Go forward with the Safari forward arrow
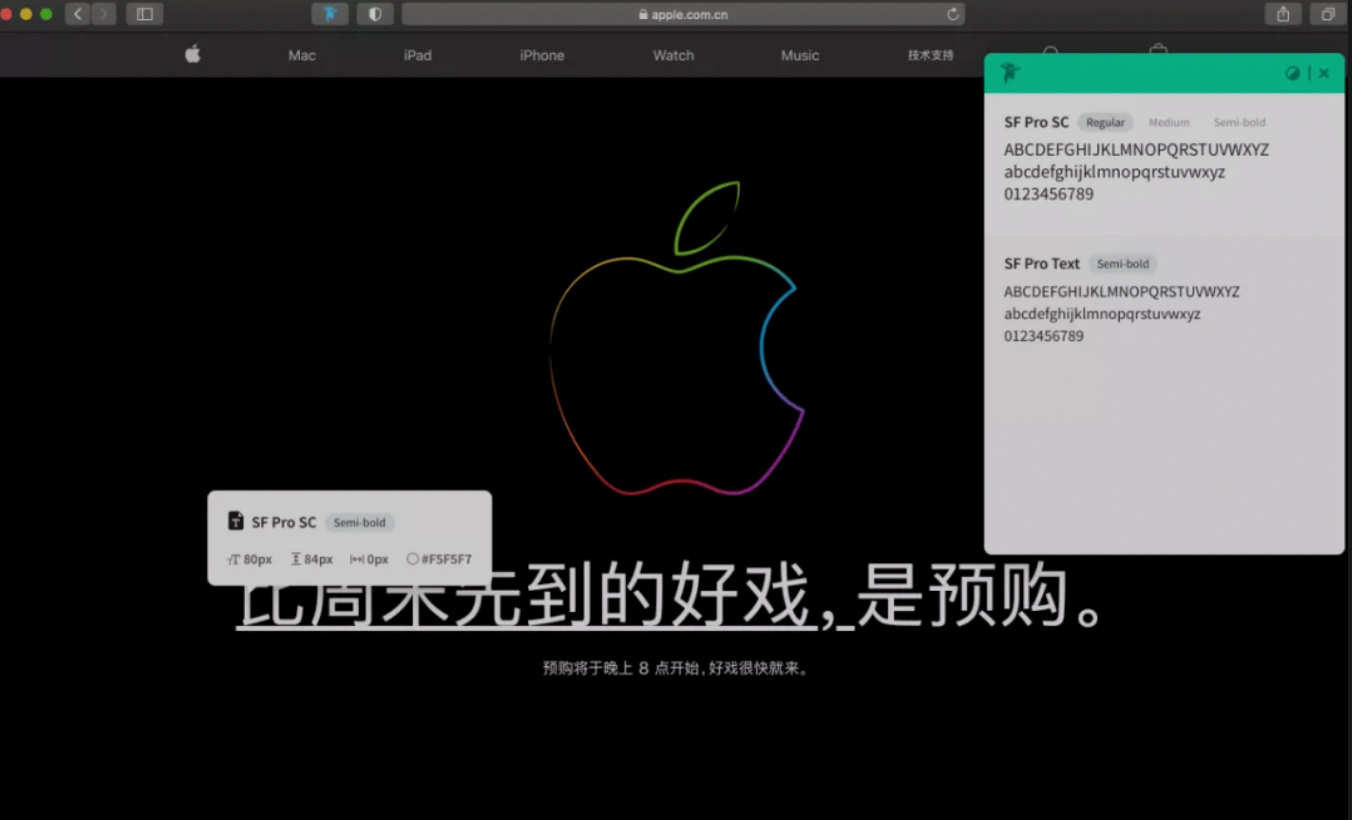 click(x=104, y=14)
